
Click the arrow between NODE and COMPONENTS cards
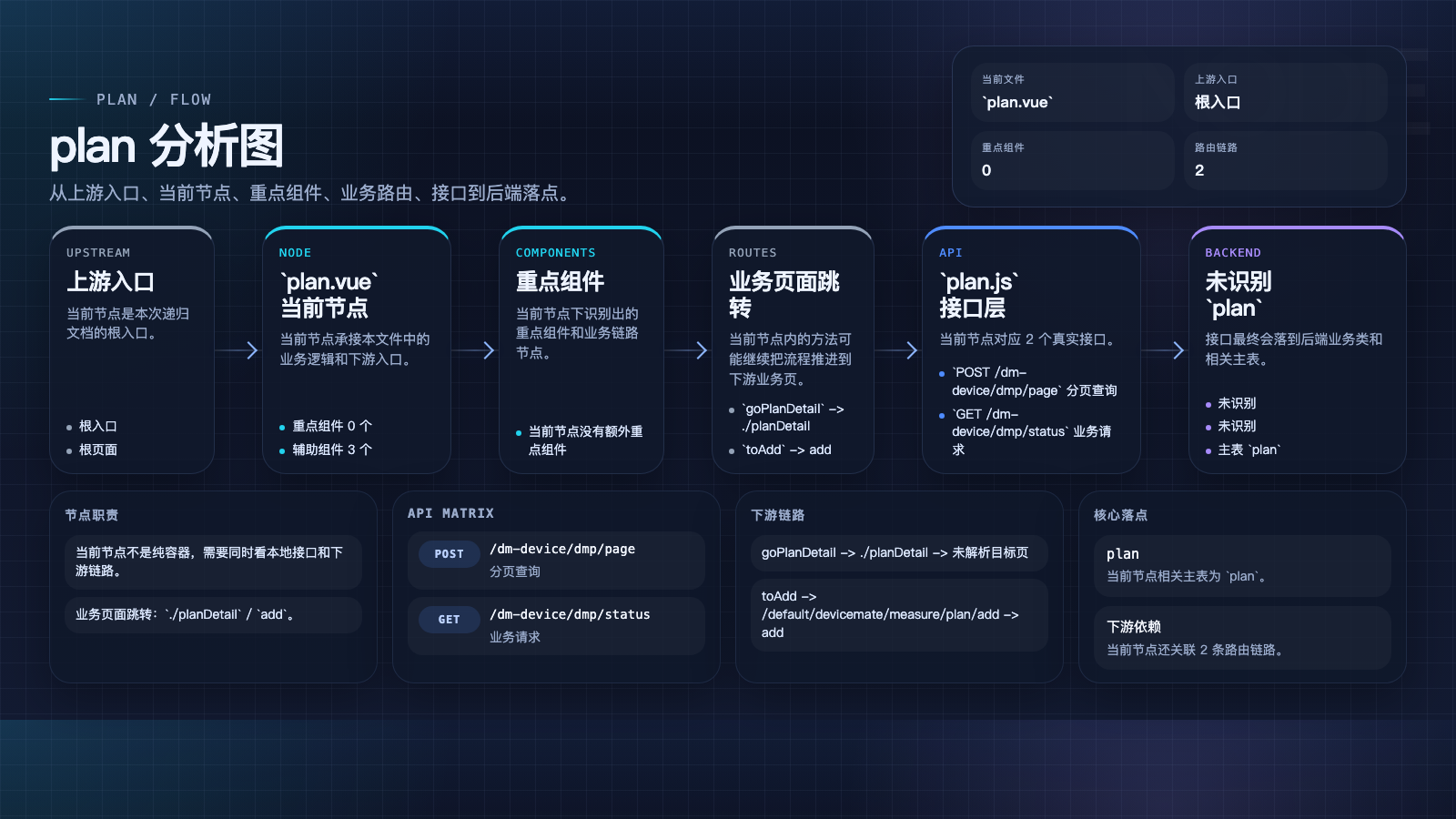pos(474,350)
